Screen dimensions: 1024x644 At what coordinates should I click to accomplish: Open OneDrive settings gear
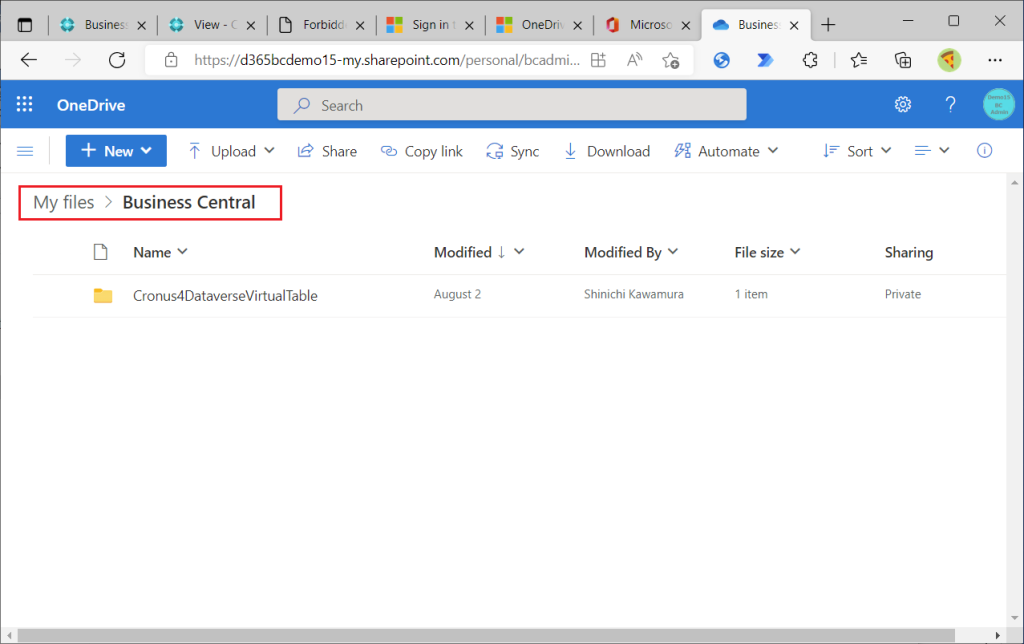pyautogui.click(x=903, y=104)
